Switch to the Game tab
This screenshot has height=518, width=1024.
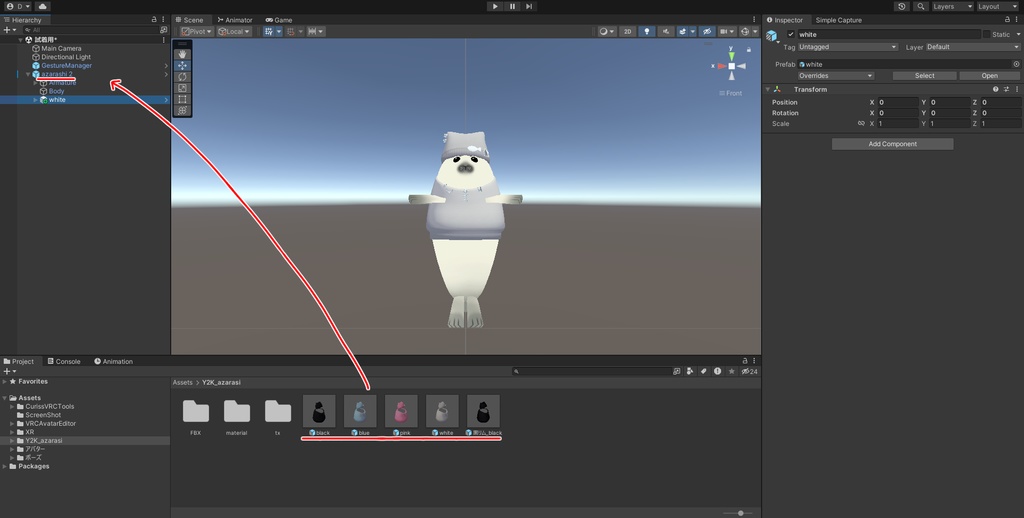[279, 20]
